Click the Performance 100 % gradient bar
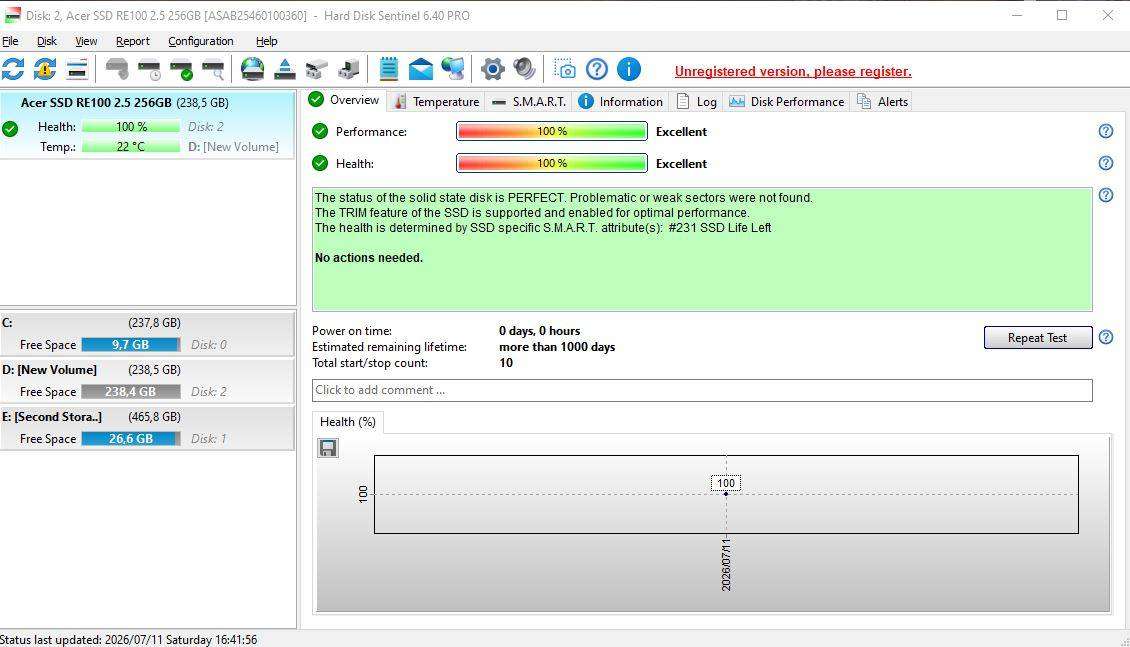The image size is (1130, 647). 551,131
